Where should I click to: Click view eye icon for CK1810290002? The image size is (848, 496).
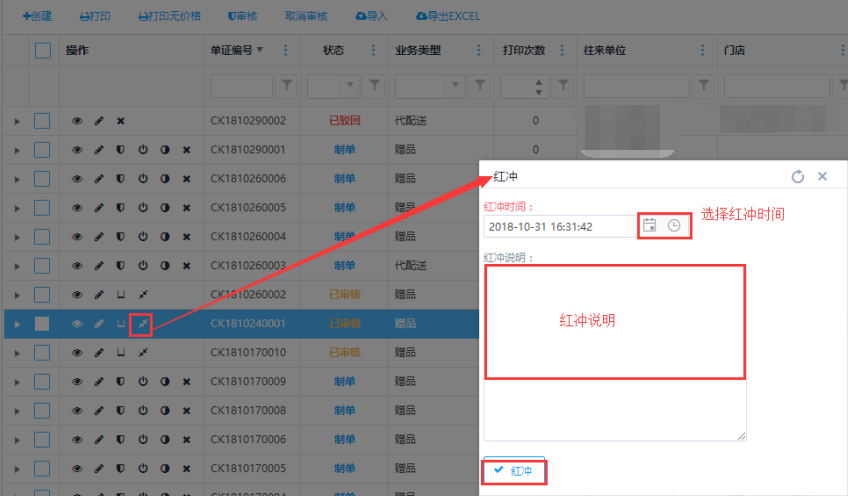point(77,121)
